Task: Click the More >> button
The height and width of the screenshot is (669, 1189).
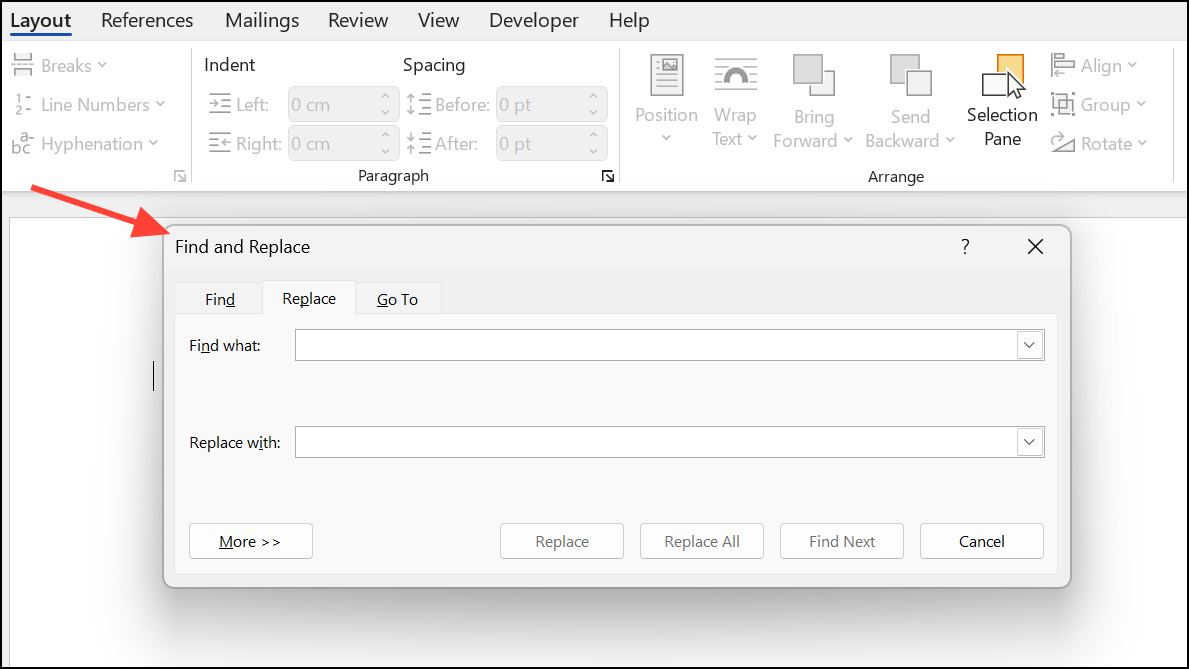Action: point(250,541)
